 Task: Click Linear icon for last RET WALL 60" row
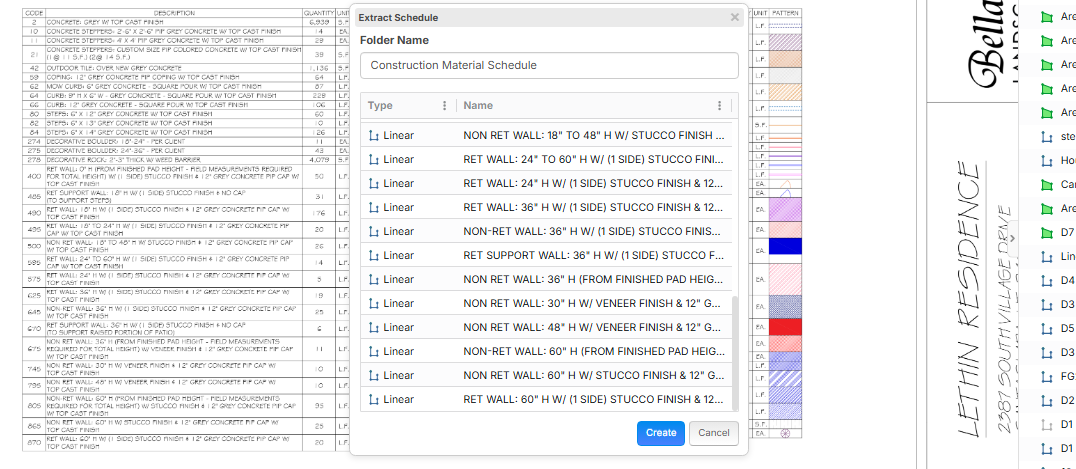point(374,399)
